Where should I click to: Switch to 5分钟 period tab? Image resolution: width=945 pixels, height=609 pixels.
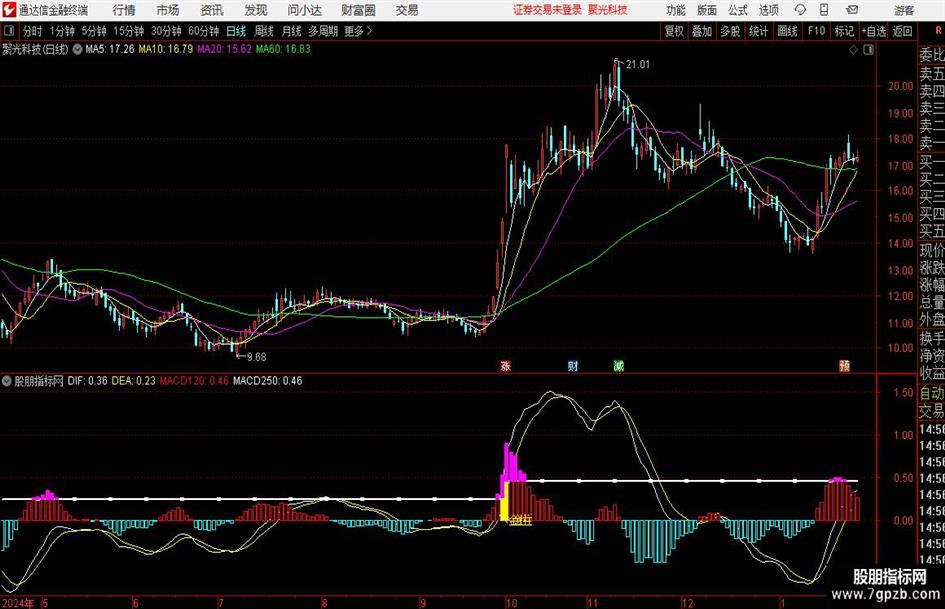tap(94, 31)
